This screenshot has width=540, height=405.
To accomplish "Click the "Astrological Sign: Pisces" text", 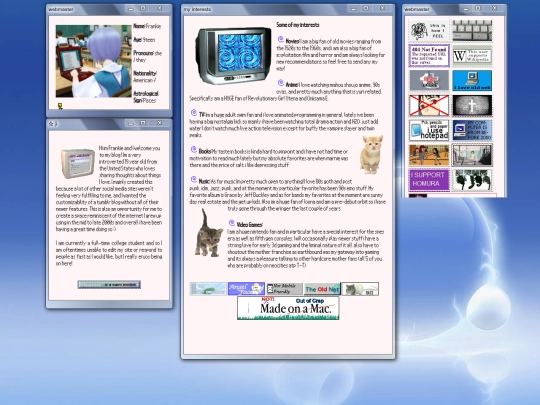I will tap(146, 97).
